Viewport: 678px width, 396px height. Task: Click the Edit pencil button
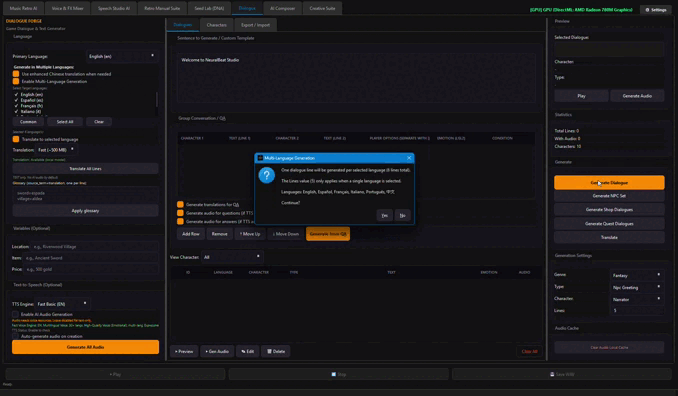click(248, 351)
